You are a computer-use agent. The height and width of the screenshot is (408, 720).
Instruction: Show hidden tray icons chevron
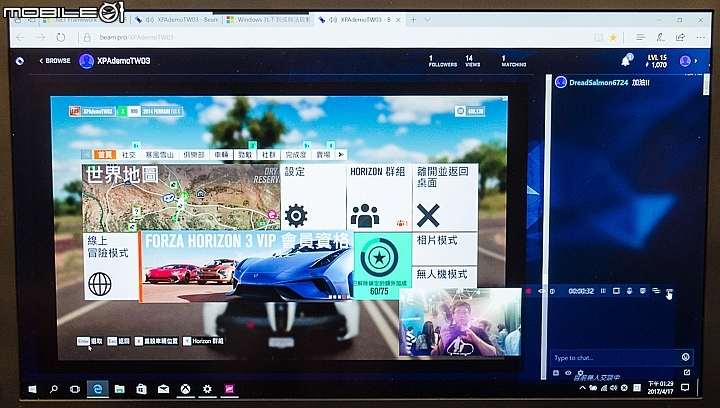tap(582, 388)
